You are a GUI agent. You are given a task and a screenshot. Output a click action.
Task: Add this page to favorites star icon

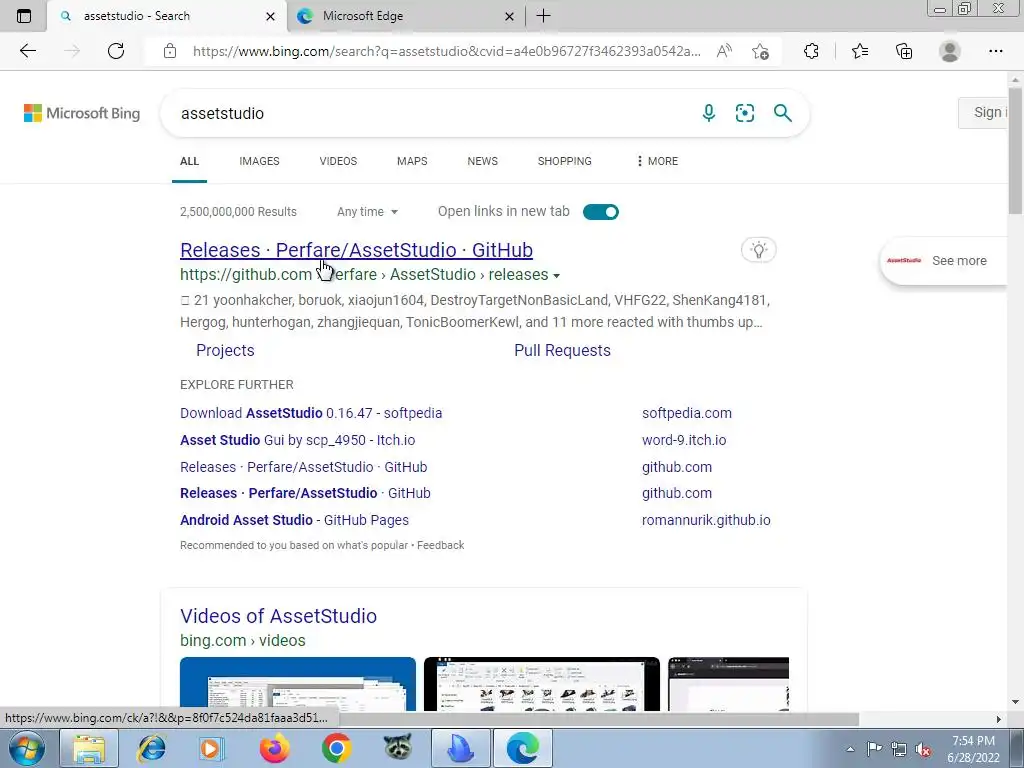click(x=760, y=51)
